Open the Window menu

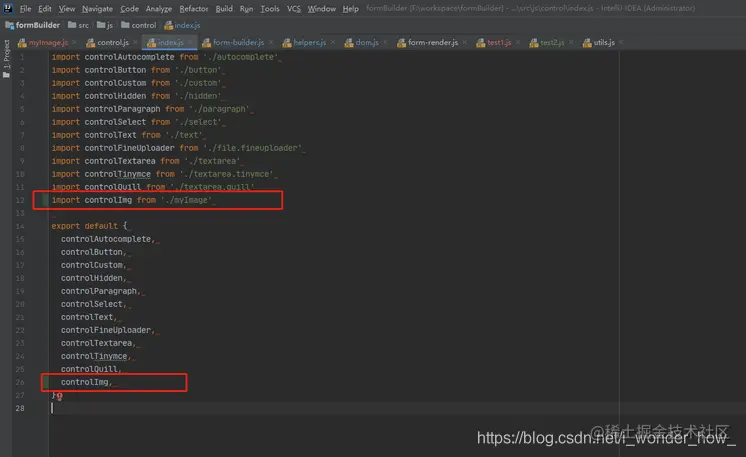click(x=321, y=9)
